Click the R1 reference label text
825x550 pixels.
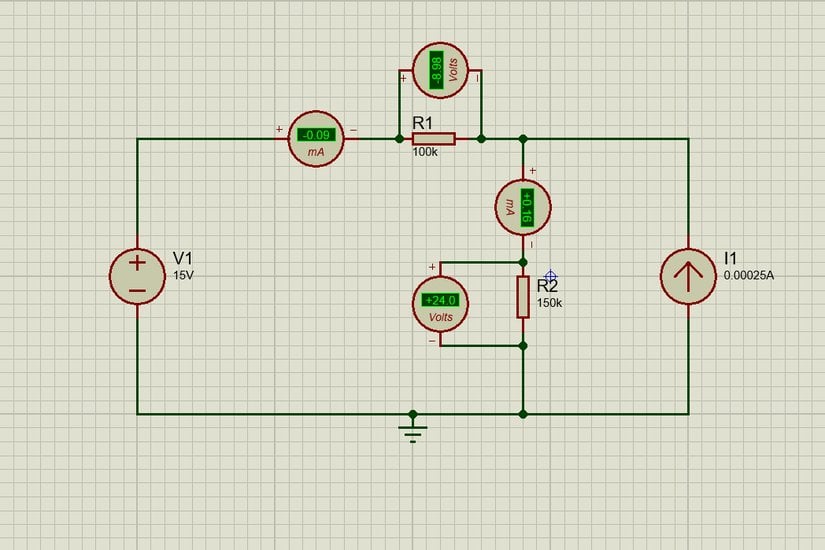pyautogui.click(x=422, y=123)
